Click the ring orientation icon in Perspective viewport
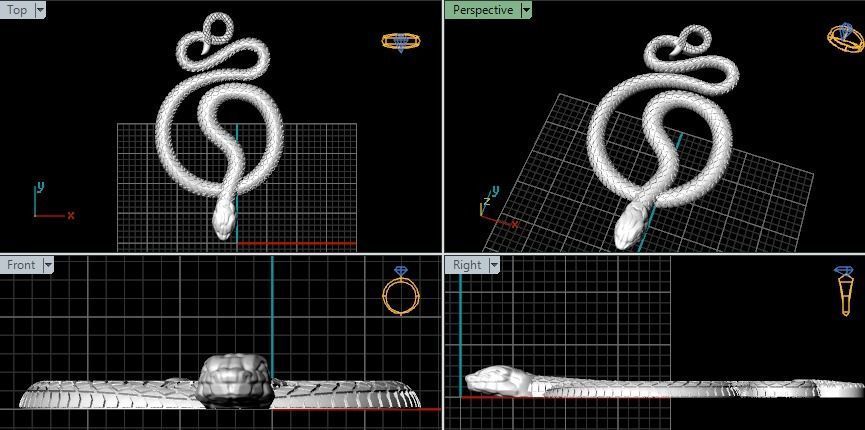 (x=846, y=38)
